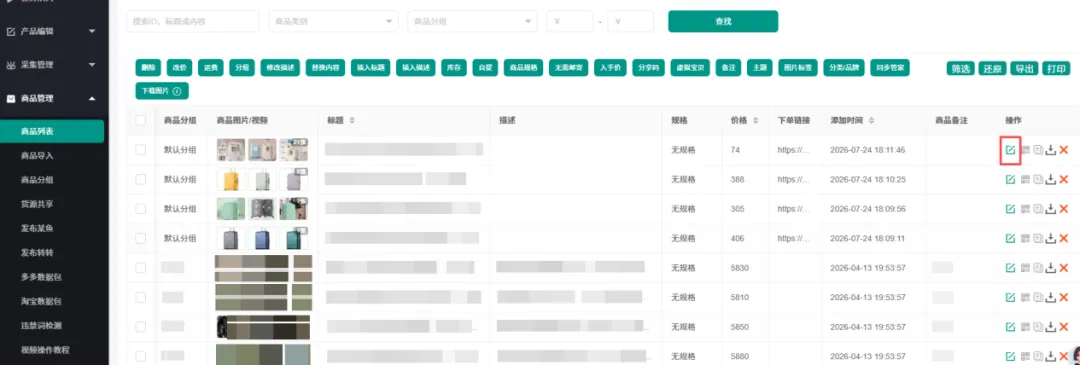The height and width of the screenshot is (365, 1080).
Task: Open first thumbnail in the 388 price row
Action: (x=231, y=180)
